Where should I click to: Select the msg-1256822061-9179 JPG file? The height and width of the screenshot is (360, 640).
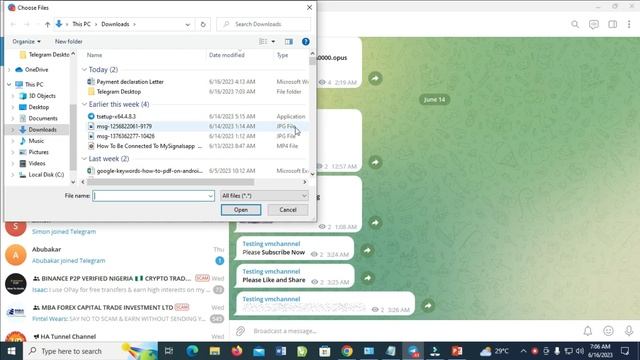(x=124, y=127)
